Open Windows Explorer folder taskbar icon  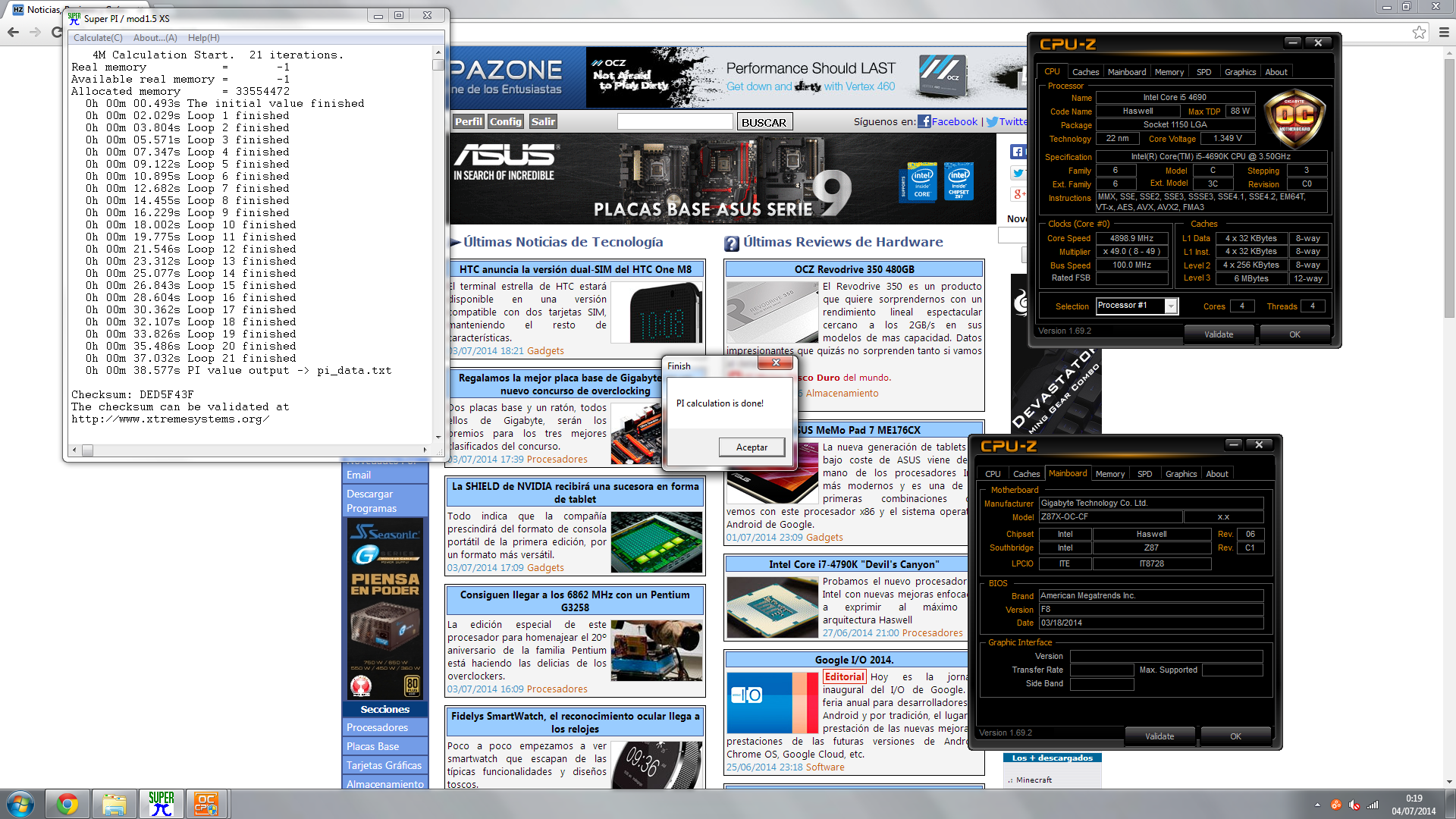(115, 804)
